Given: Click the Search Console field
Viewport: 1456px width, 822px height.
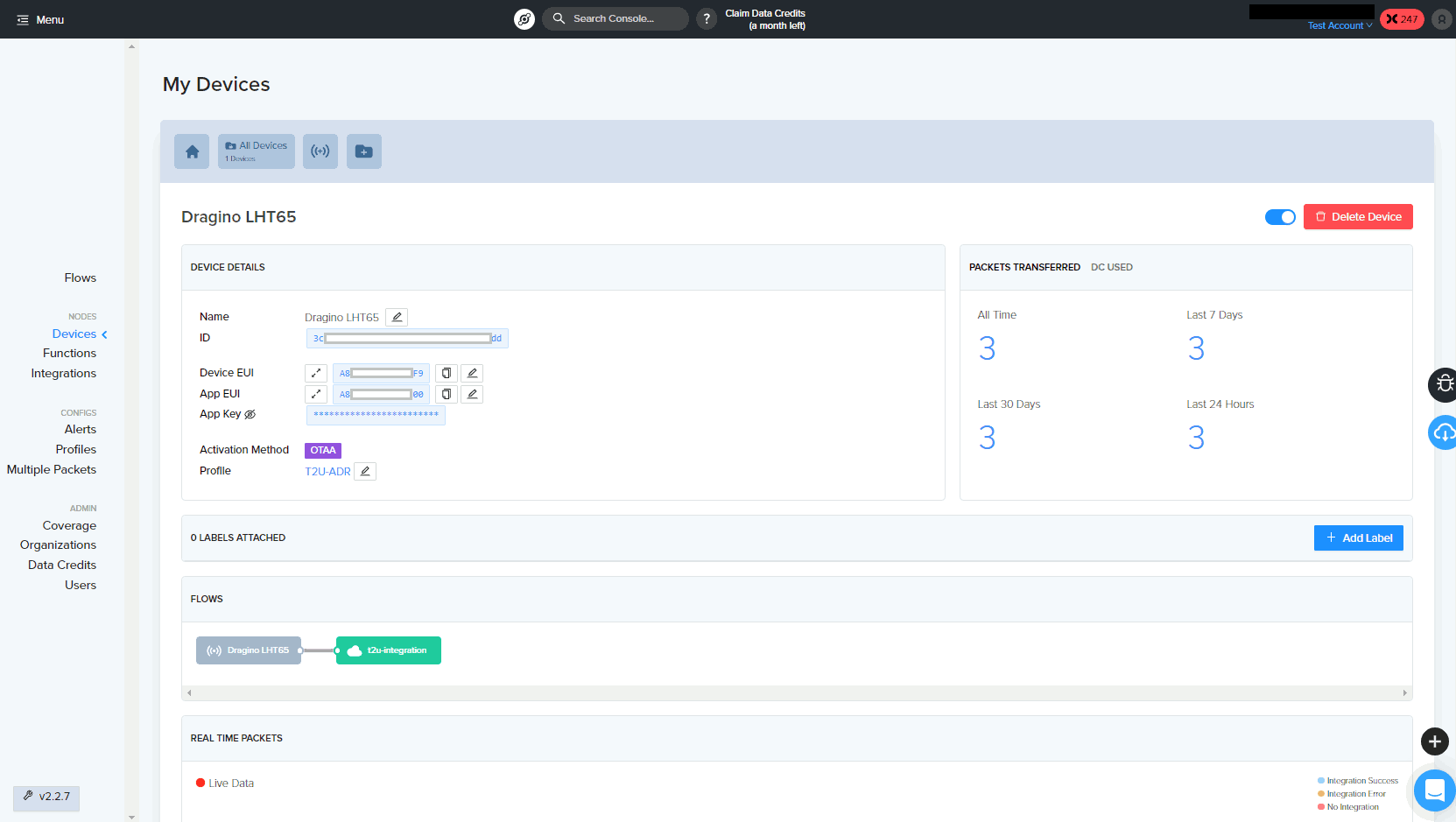Looking at the screenshot, I should pyautogui.click(x=615, y=18).
